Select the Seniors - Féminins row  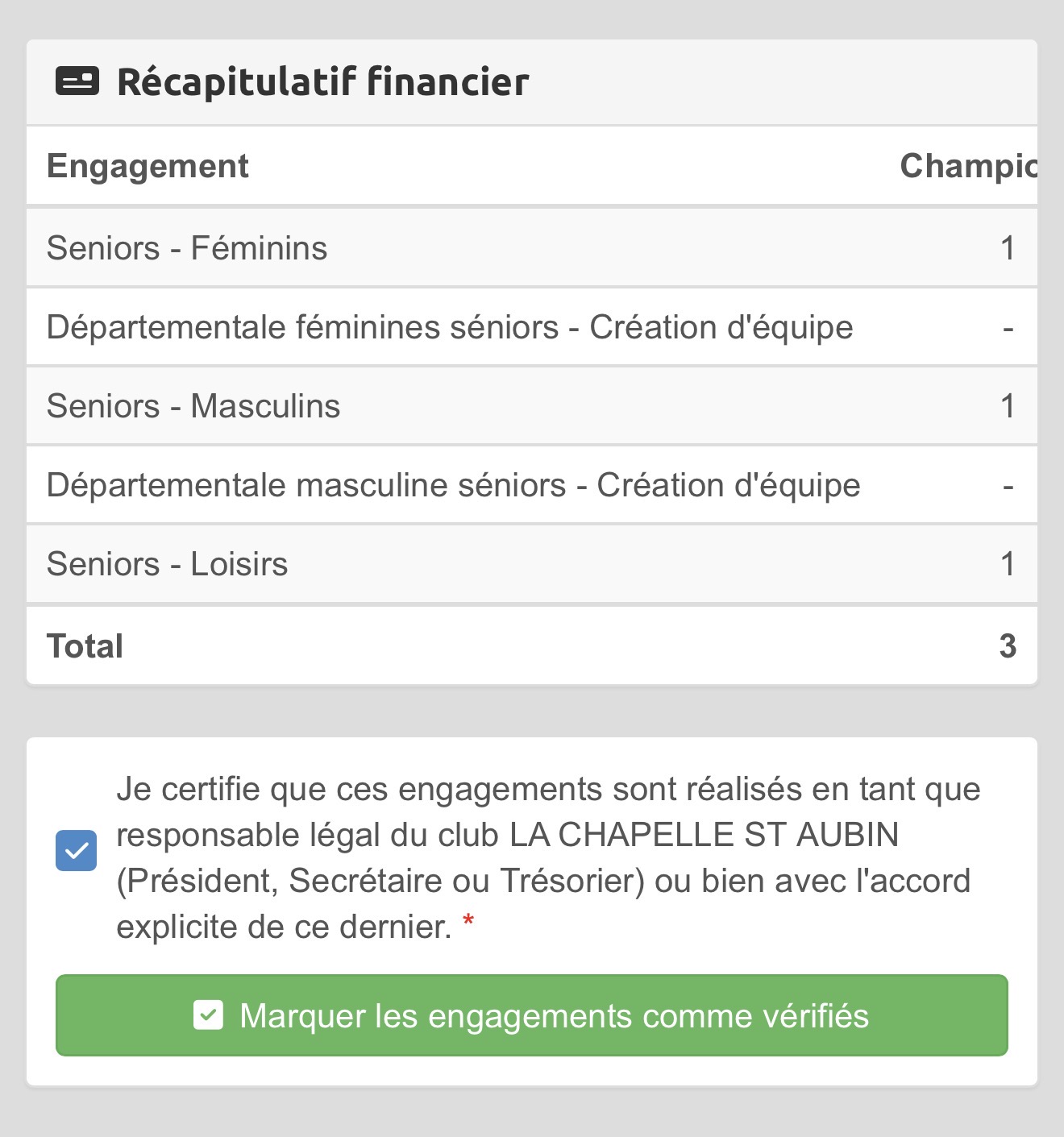click(x=532, y=248)
